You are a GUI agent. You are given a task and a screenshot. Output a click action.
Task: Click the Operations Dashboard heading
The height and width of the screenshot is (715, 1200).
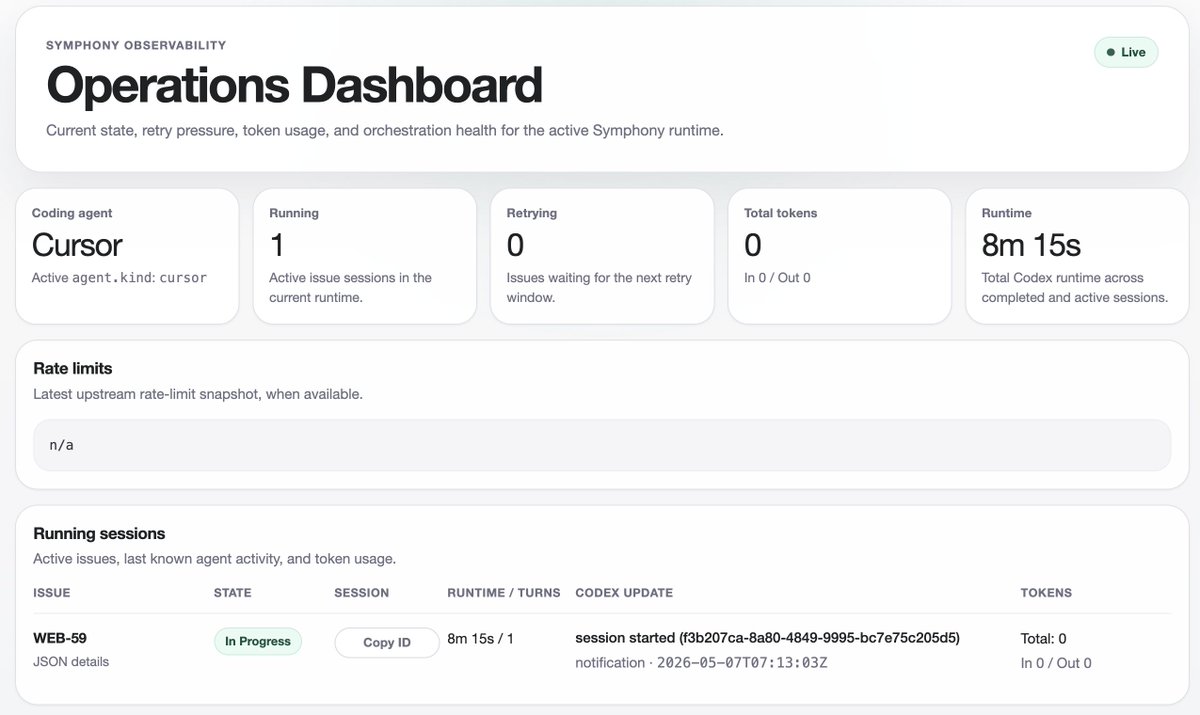(x=294, y=85)
